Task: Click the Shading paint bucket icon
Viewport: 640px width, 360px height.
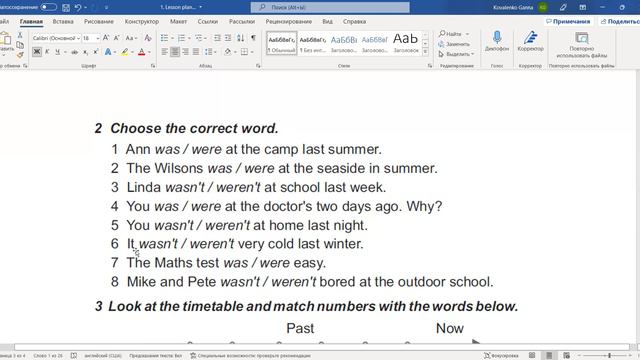Action: (x=227, y=52)
